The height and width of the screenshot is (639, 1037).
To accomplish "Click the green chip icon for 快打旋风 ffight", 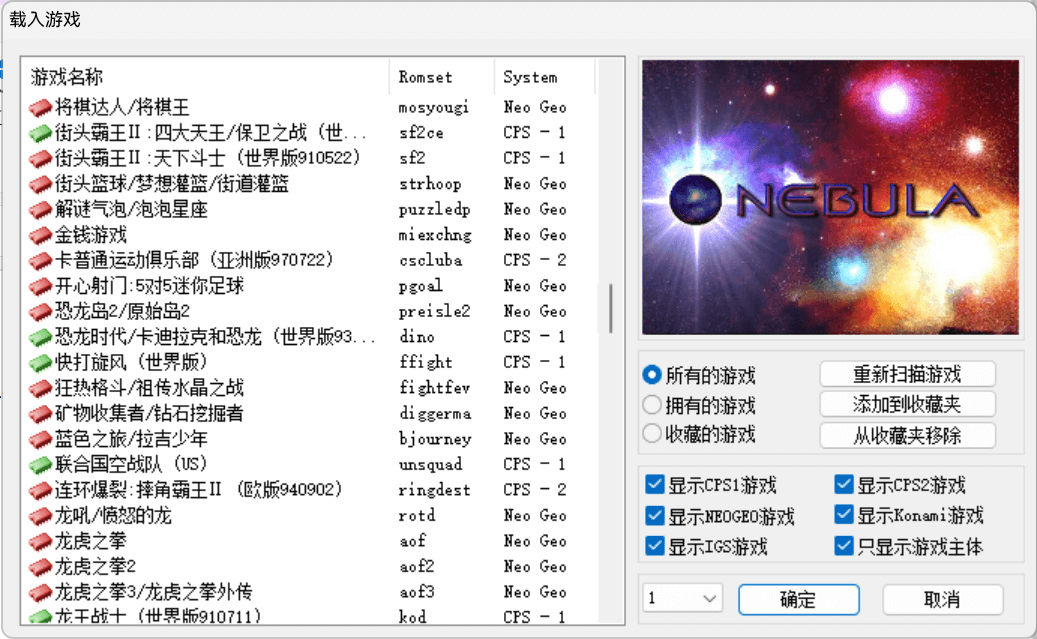I will click(x=40, y=362).
